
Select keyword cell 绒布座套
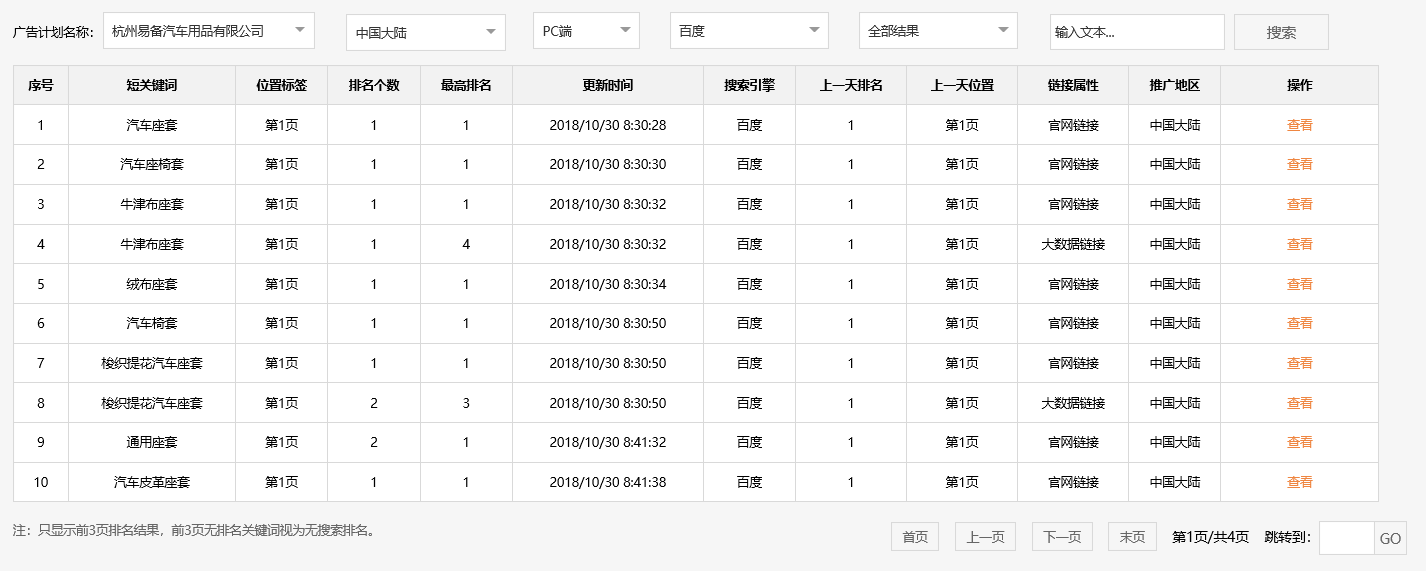click(x=152, y=284)
